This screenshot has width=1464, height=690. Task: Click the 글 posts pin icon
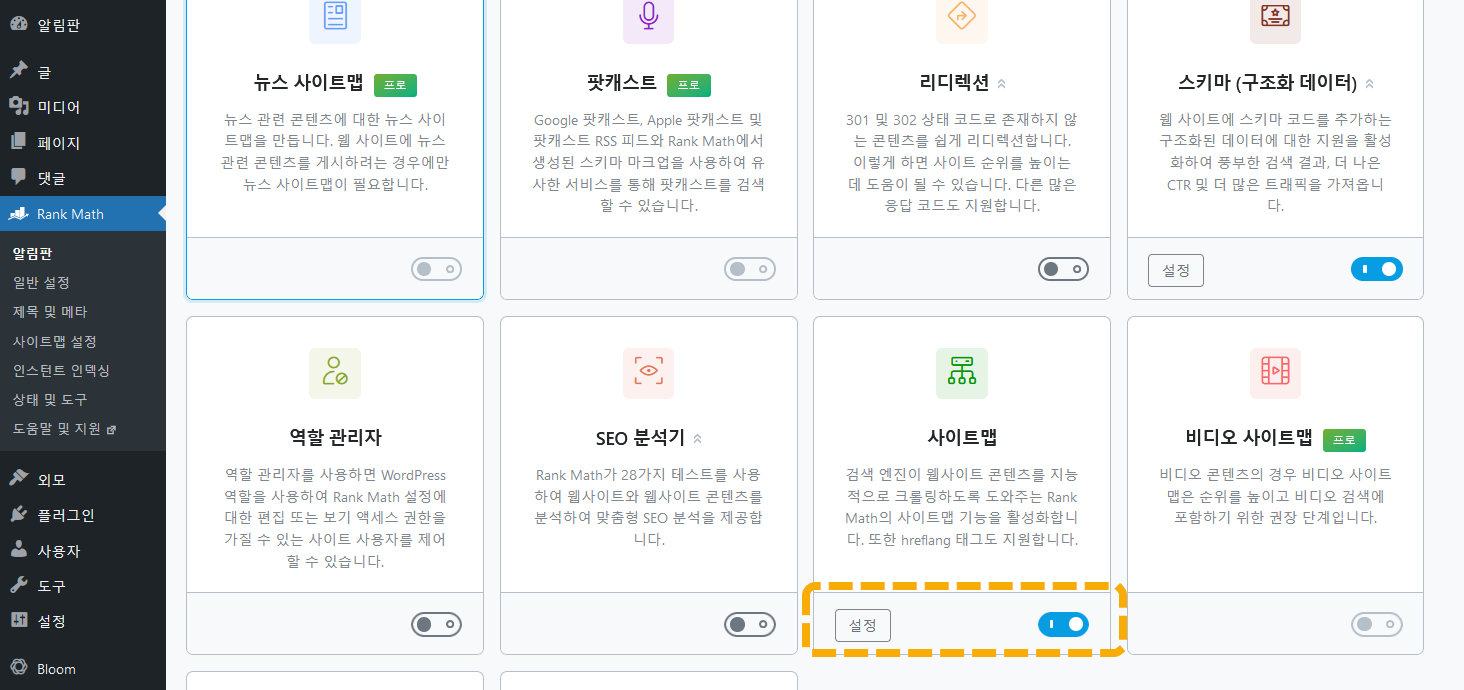pos(18,71)
